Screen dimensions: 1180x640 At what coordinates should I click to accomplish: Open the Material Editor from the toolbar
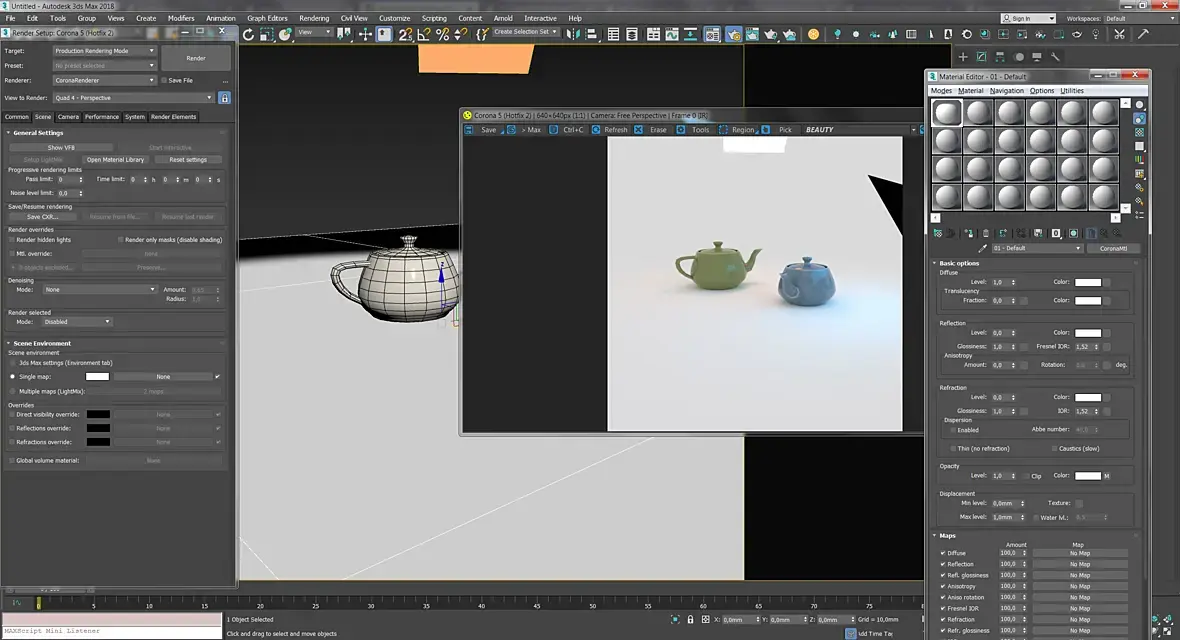[x=711, y=34]
